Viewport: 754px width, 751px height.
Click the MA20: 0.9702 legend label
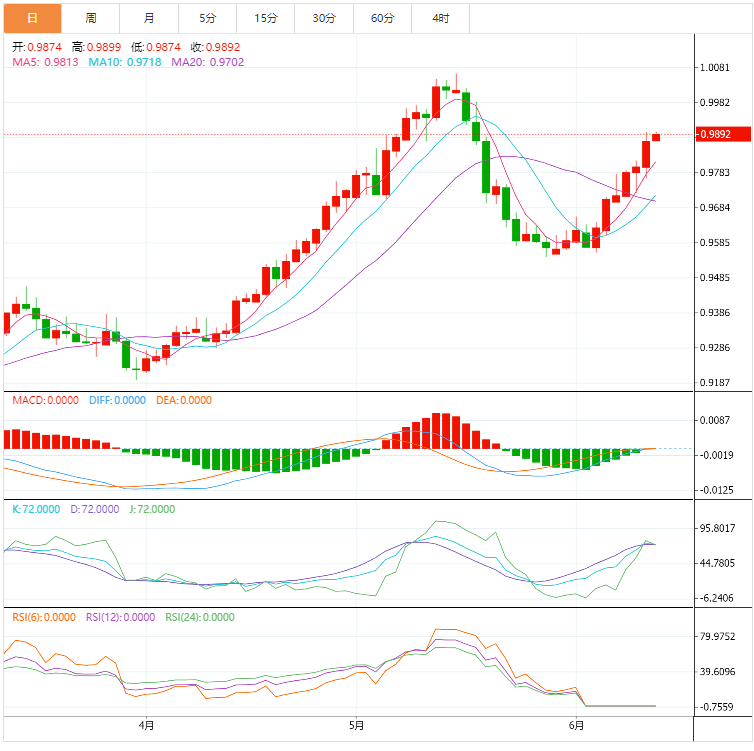[208, 62]
